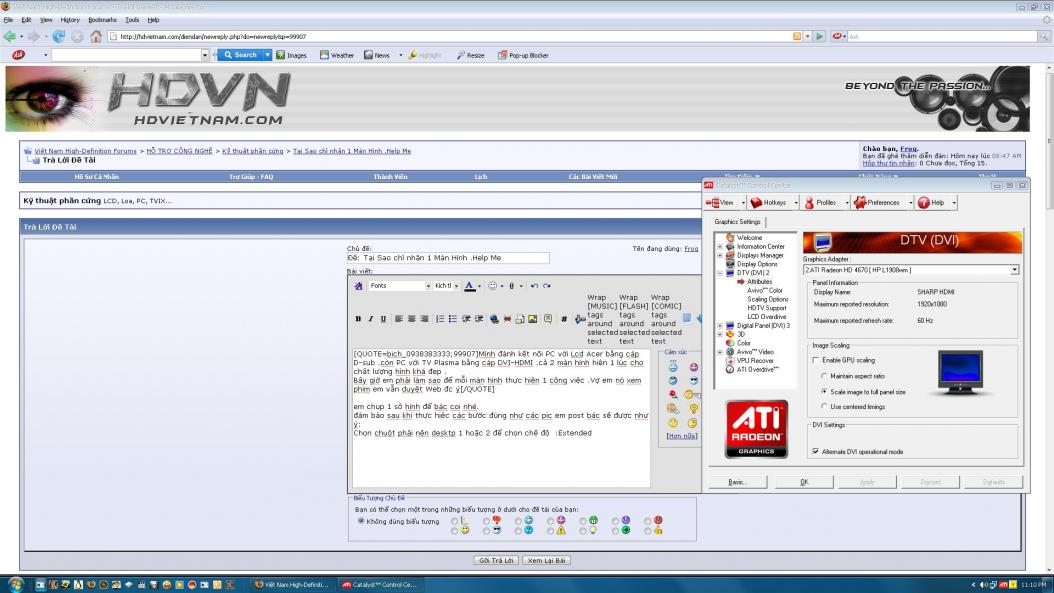Select Scale image to full panel size
Image resolution: width=1054 pixels, height=593 pixels.
[824, 391]
